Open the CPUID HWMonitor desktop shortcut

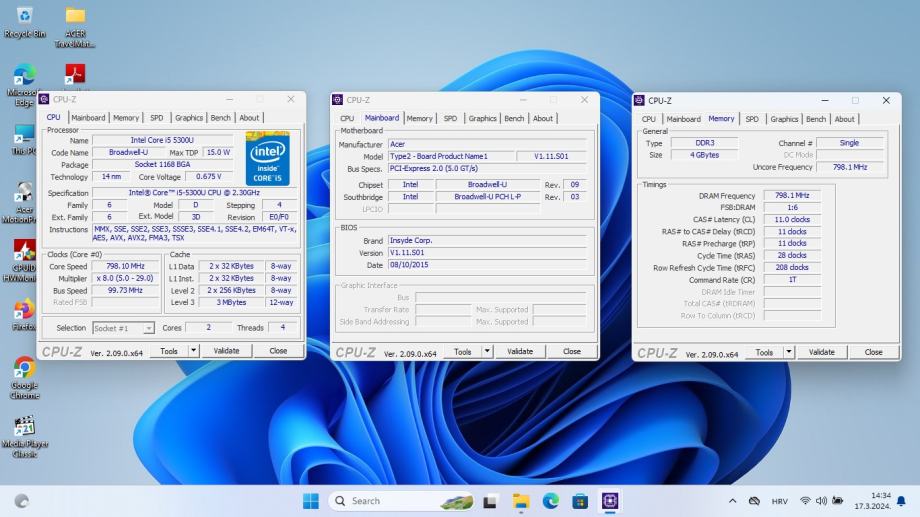[24, 251]
